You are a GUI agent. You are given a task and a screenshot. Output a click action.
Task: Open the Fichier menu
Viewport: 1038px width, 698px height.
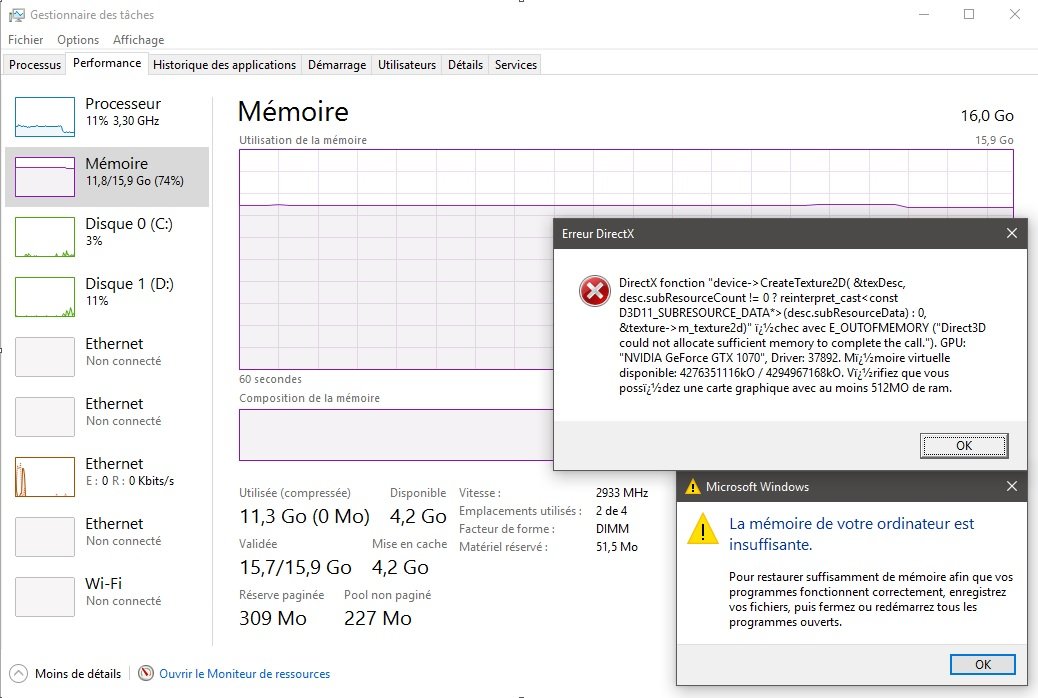[26, 40]
